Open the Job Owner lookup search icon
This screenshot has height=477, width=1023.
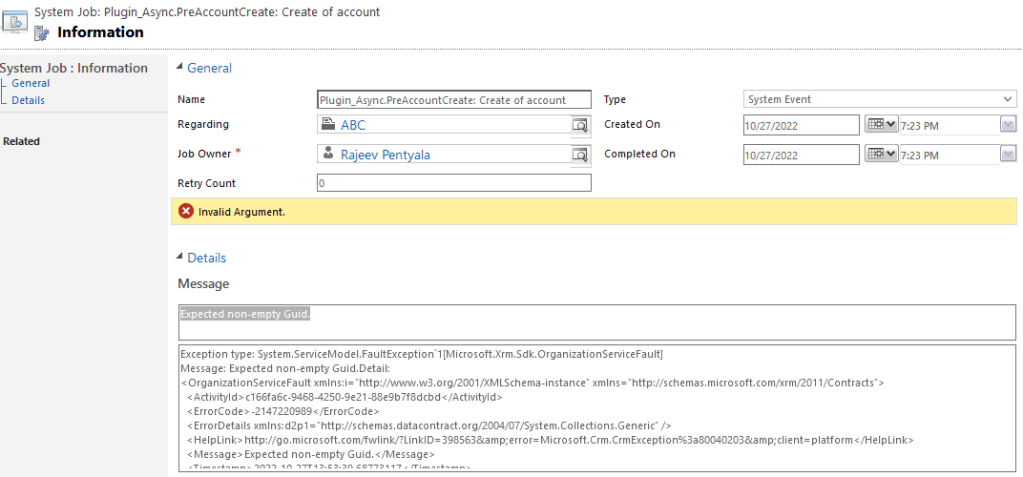pos(579,155)
